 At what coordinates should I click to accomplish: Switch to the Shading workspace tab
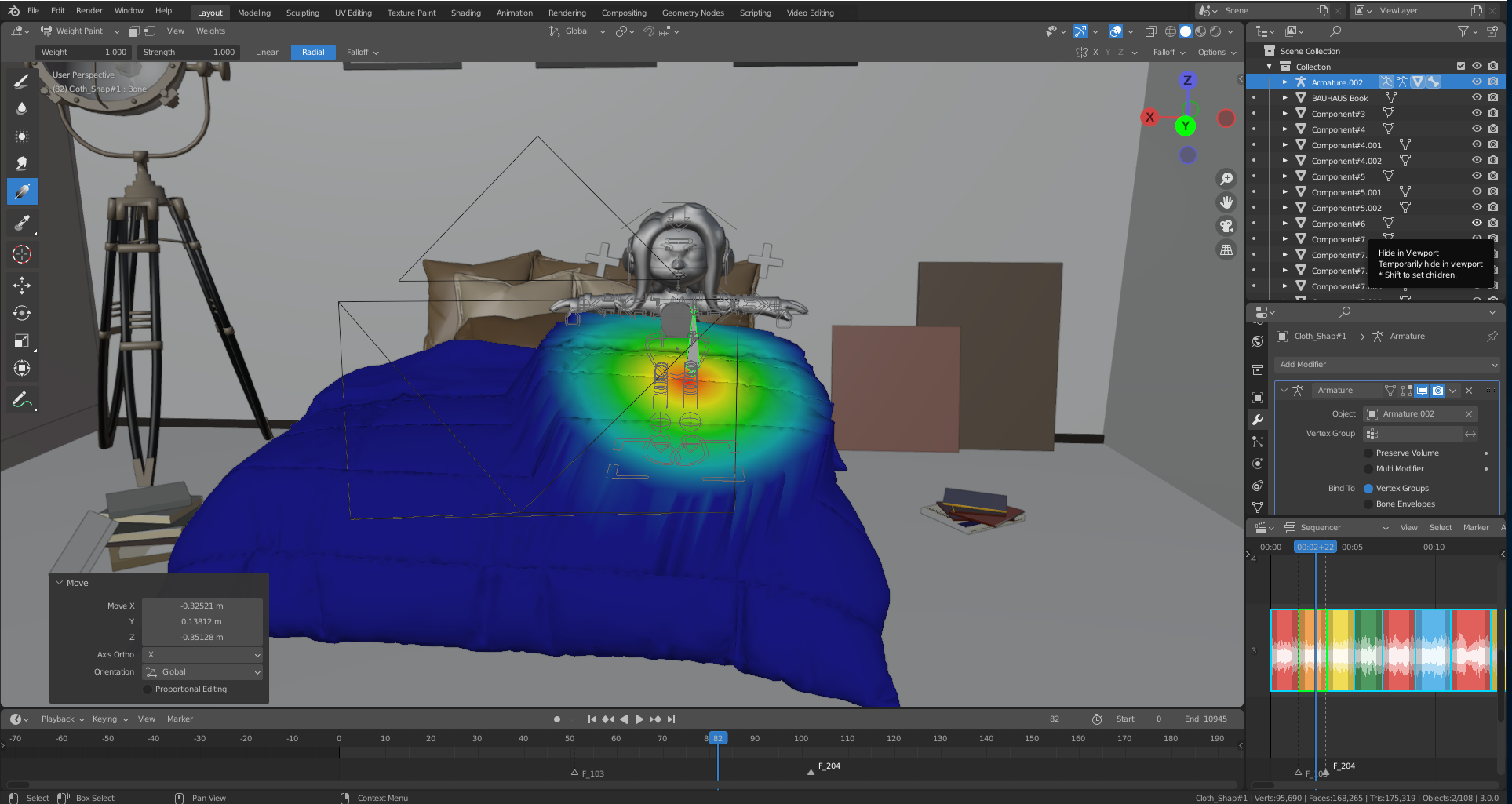[466, 13]
